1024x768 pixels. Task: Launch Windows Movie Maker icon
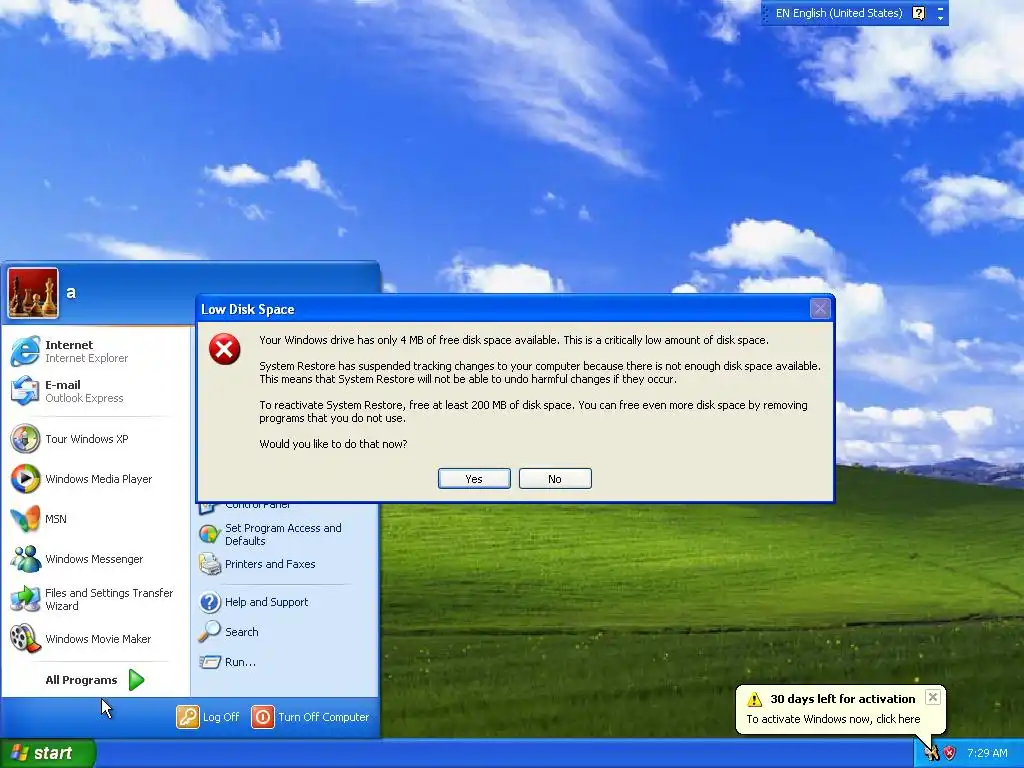(25, 639)
